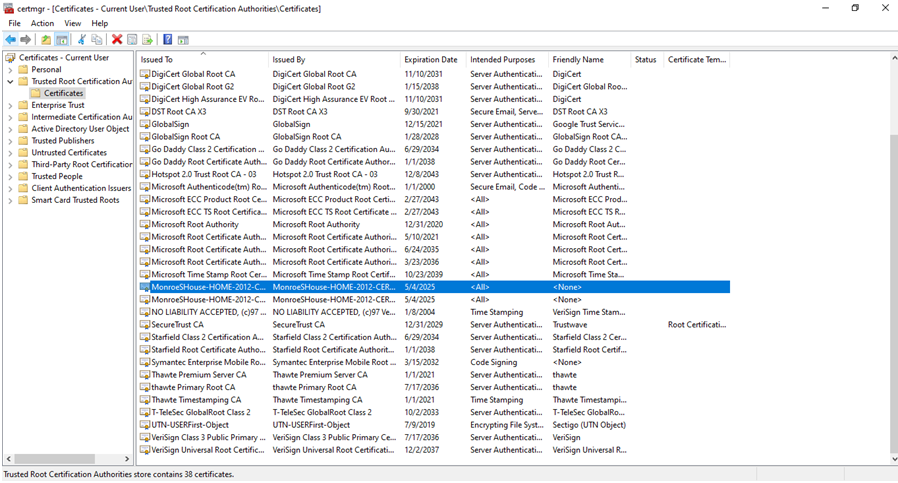Viewport: 898px width, 483px height.
Task: Select the GlobalSign Root CA row
Action: tap(434, 137)
